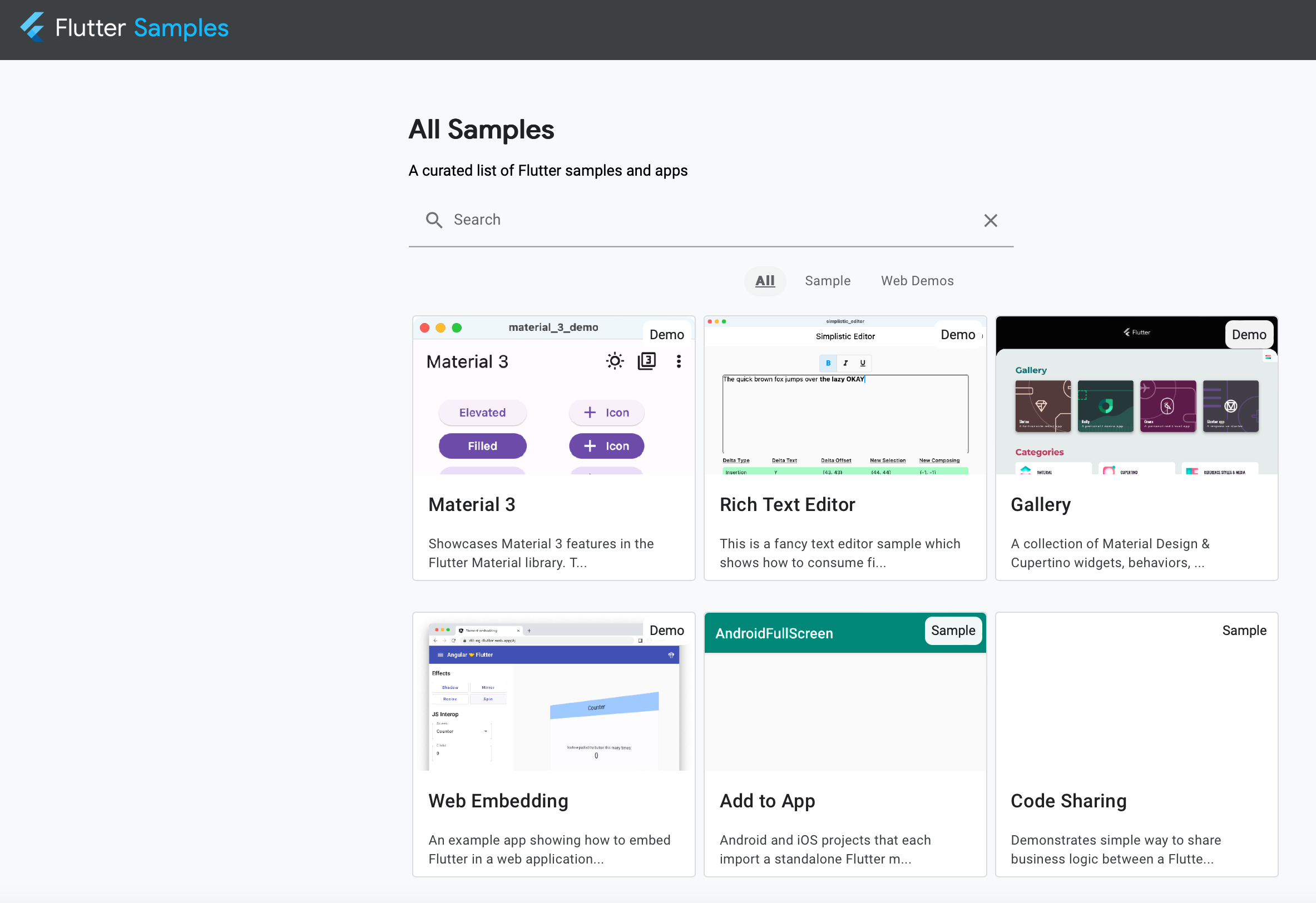1316x903 pixels.
Task: Click the Shrine thumbnail in Gallery preview
Action: (1043, 406)
